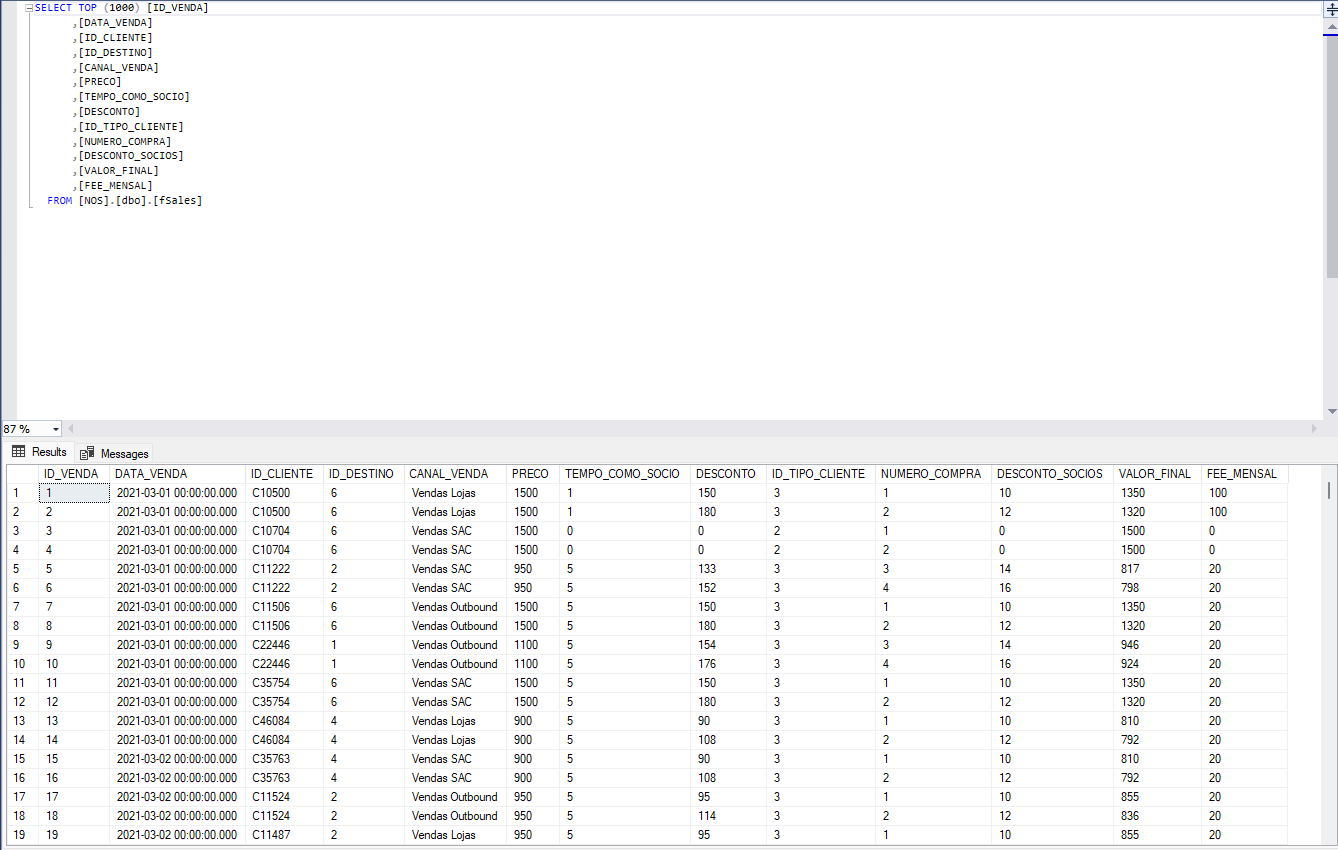Image resolution: width=1338 pixels, height=850 pixels.
Task: Select the DESCONTO_SOCIOS column header
Action: [x=1053, y=474]
